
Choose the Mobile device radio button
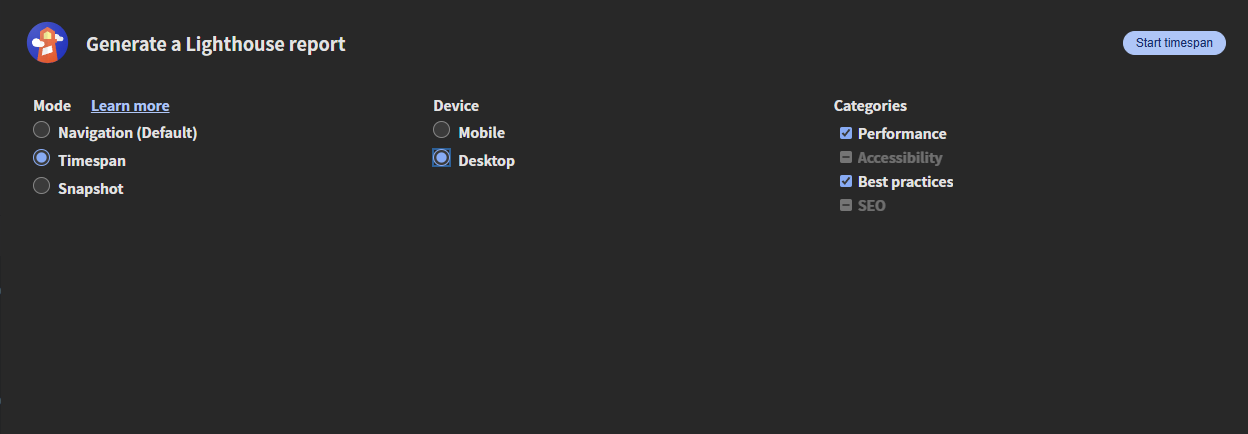[x=441, y=130]
